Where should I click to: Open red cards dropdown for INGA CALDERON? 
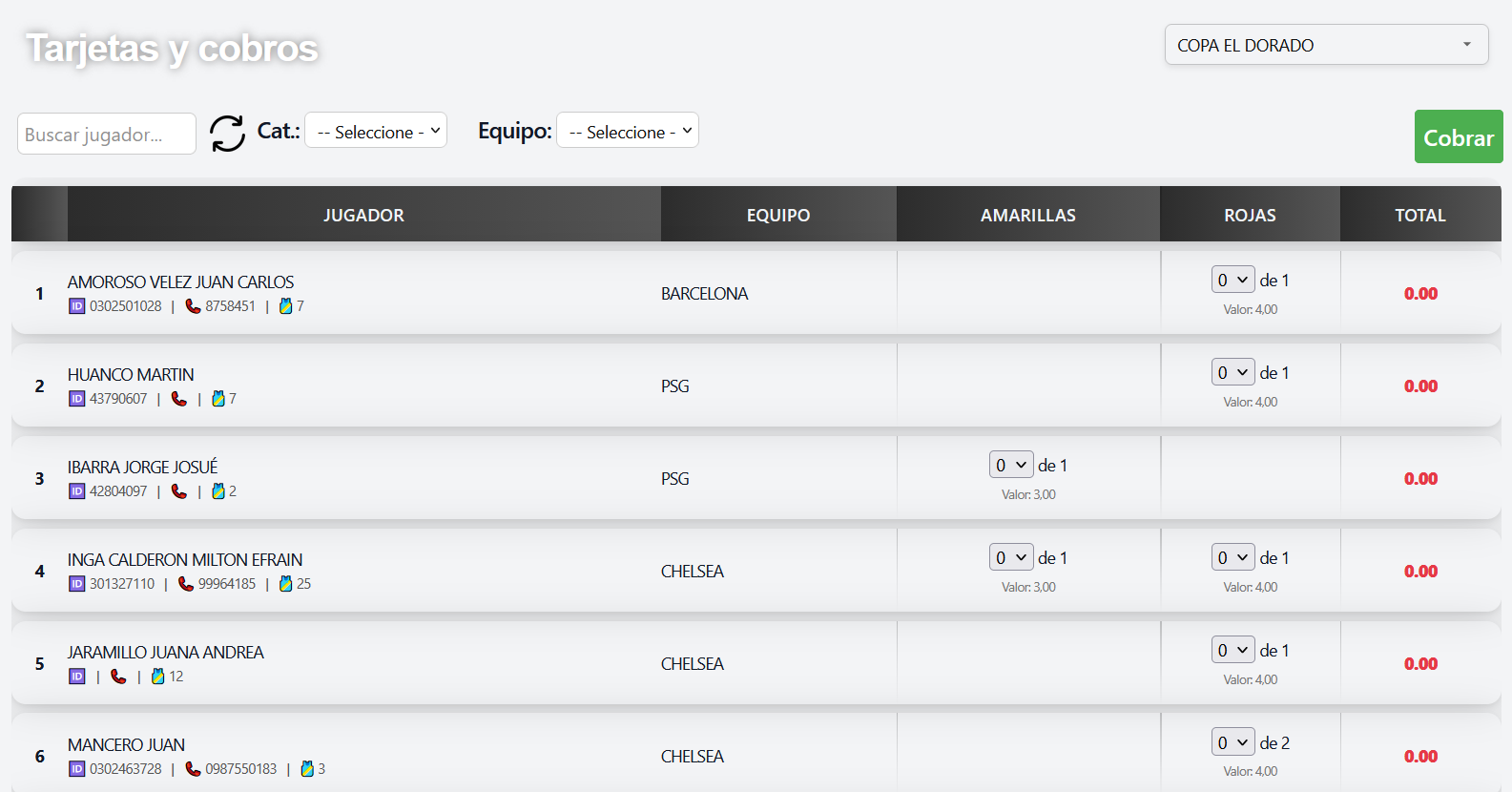[1232, 557]
